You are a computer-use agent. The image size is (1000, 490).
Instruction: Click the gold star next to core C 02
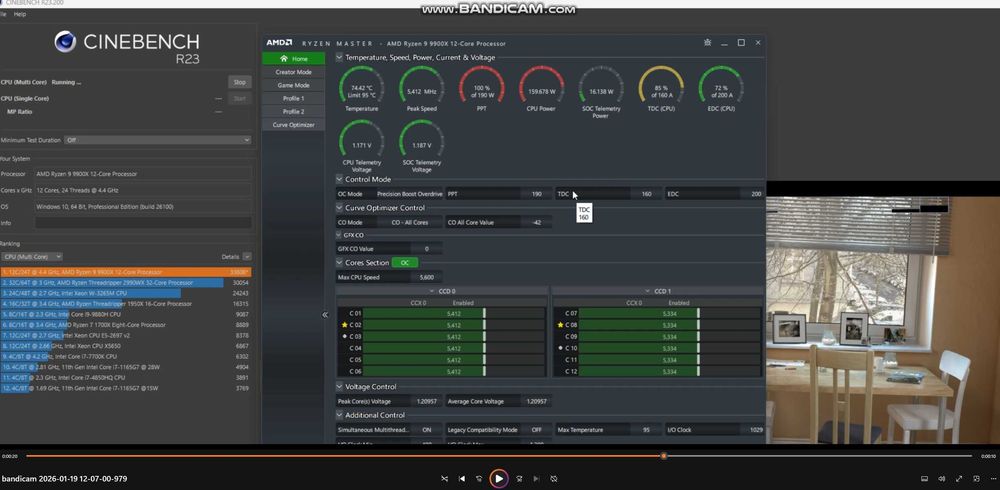[x=344, y=325]
